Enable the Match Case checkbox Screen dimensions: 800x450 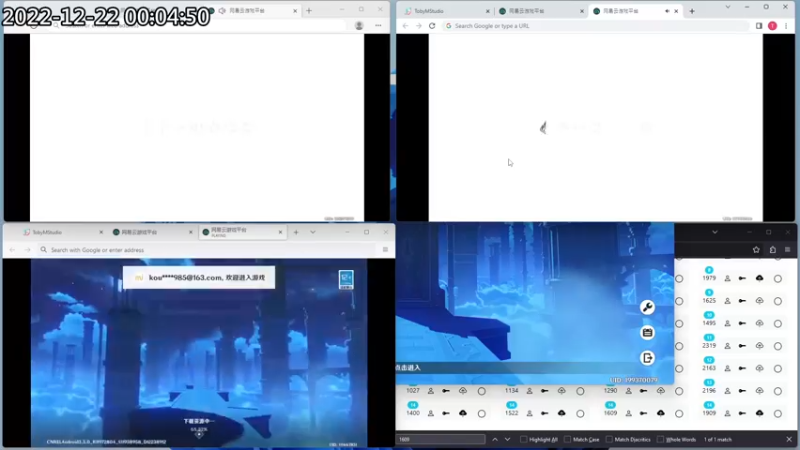coord(567,439)
